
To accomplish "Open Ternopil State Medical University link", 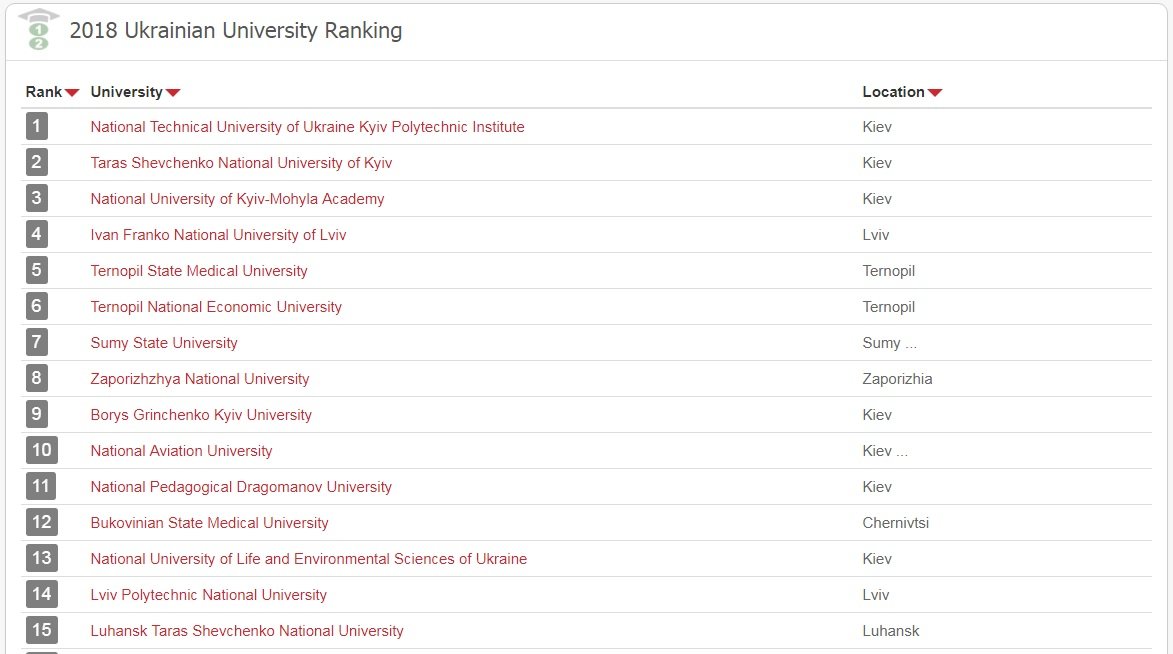I will coord(199,270).
